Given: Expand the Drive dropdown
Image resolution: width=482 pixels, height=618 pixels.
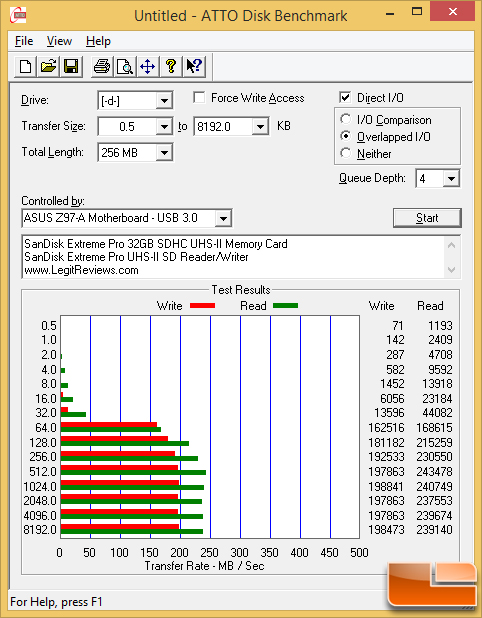Looking at the screenshot, I should pyautogui.click(x=164, y=101).
